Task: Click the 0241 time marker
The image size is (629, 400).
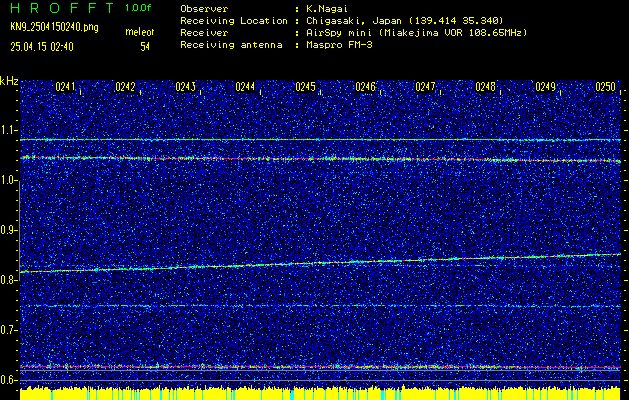Action: click(x=65, y=87)
